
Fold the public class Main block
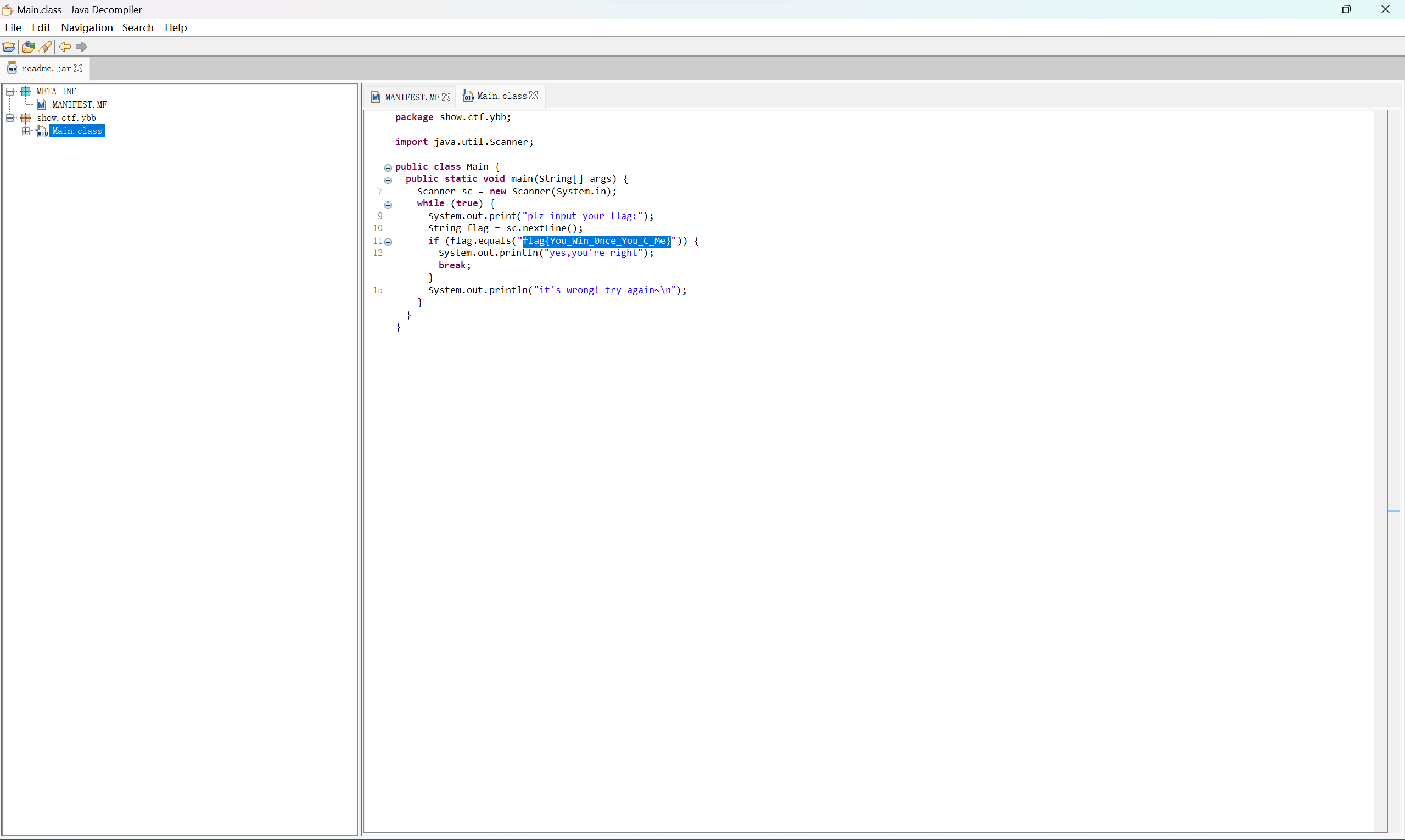(388, 167)
